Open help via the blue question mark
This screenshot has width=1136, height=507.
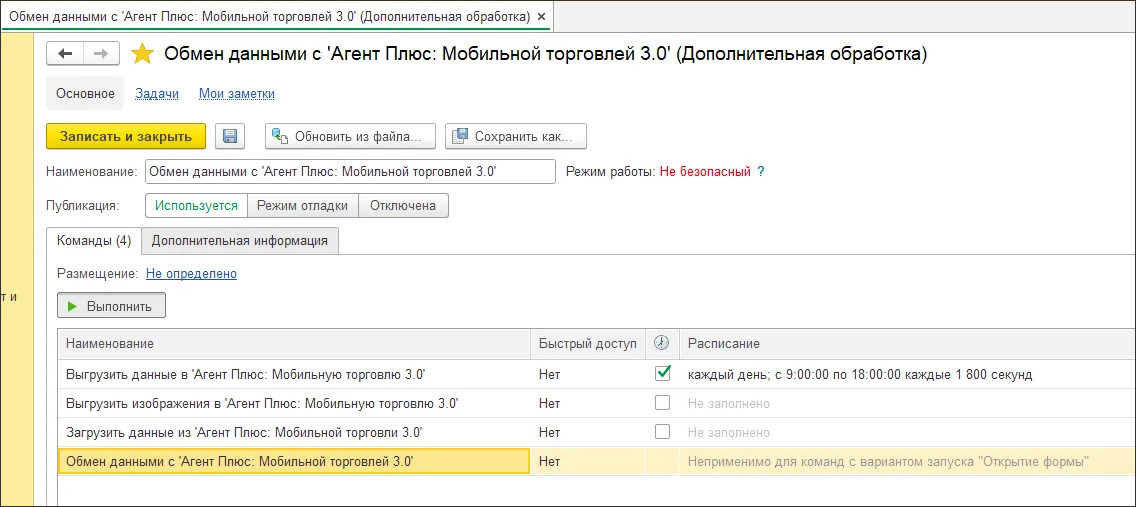(x=761, y=172)
